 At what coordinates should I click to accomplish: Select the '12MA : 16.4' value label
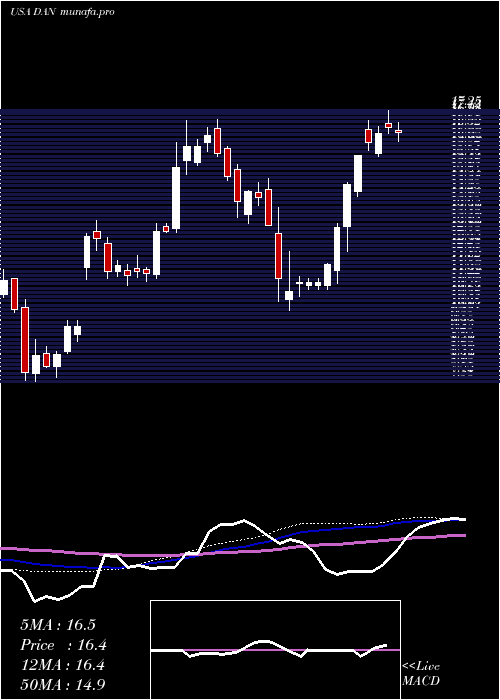[62, 665]
